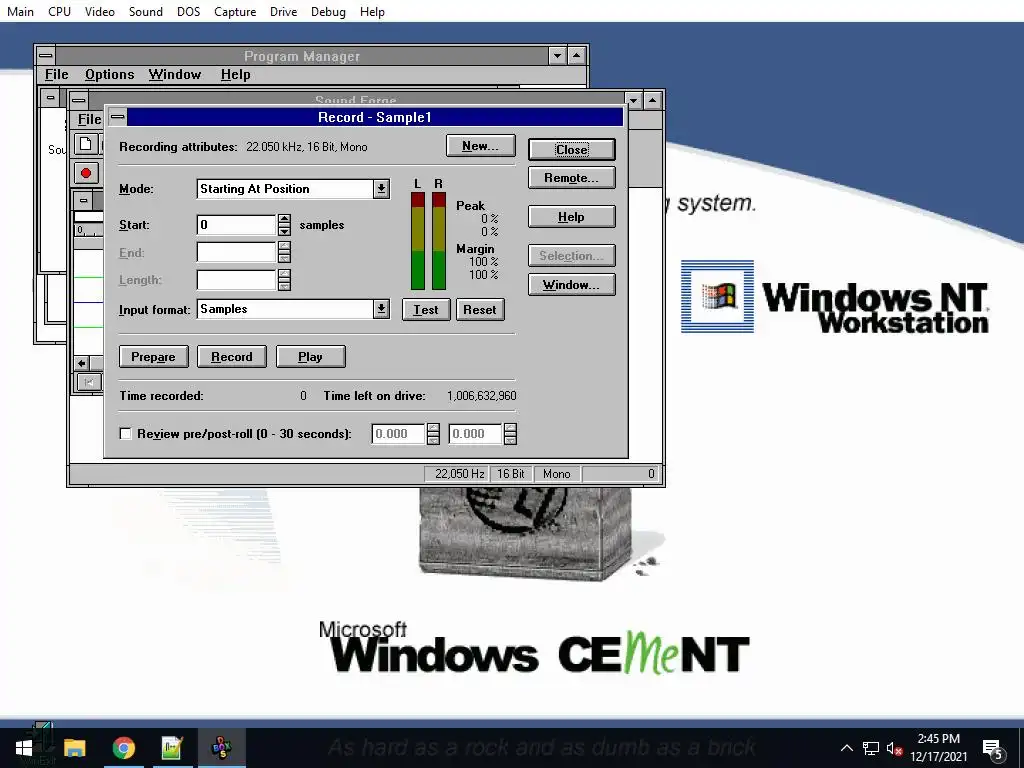Open File menu in Program Manager
1024x768 pixels.
tap(57, 74)
